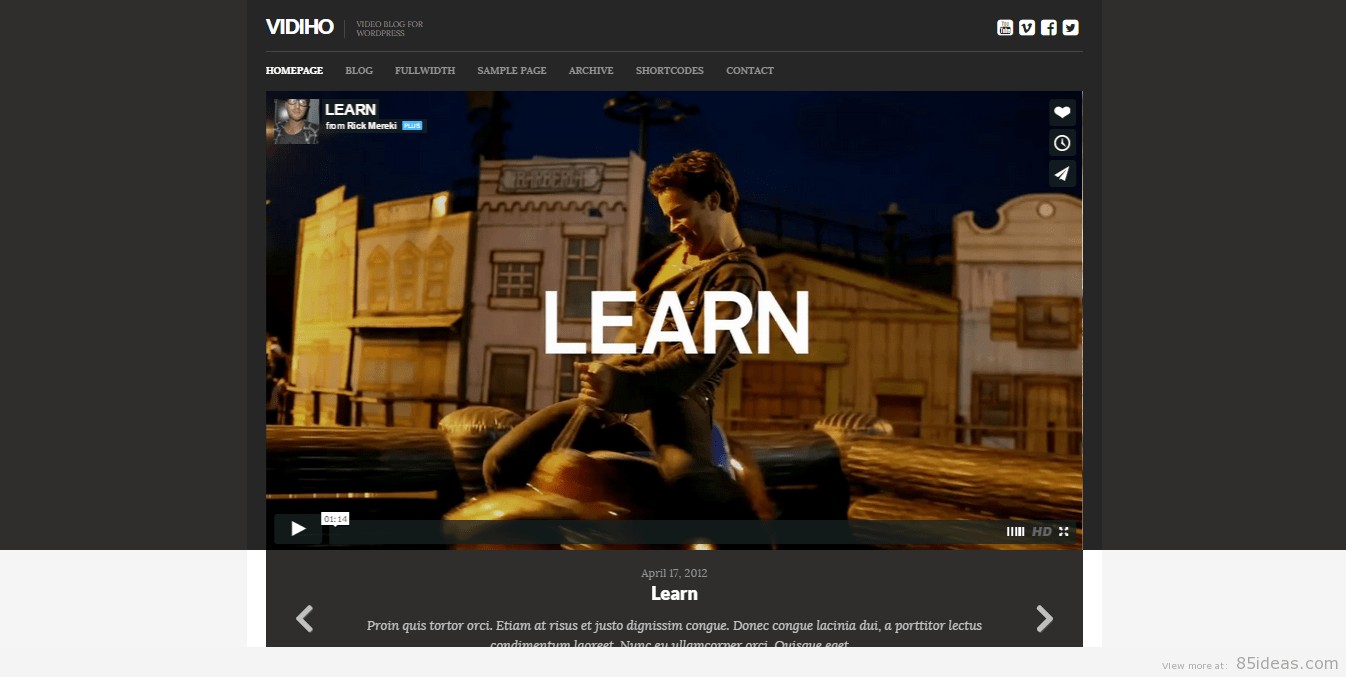1346x677 pixels.
Task: Go to previous slide arrow
Action: point(305,619)
